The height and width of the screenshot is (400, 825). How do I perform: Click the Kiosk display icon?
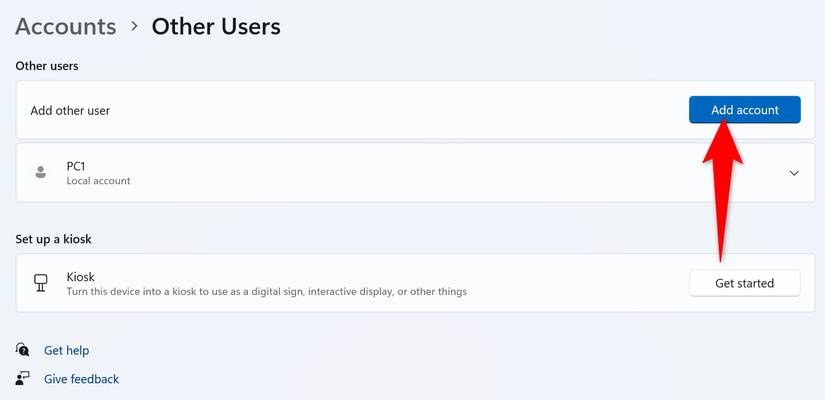[x=41, y=283]
